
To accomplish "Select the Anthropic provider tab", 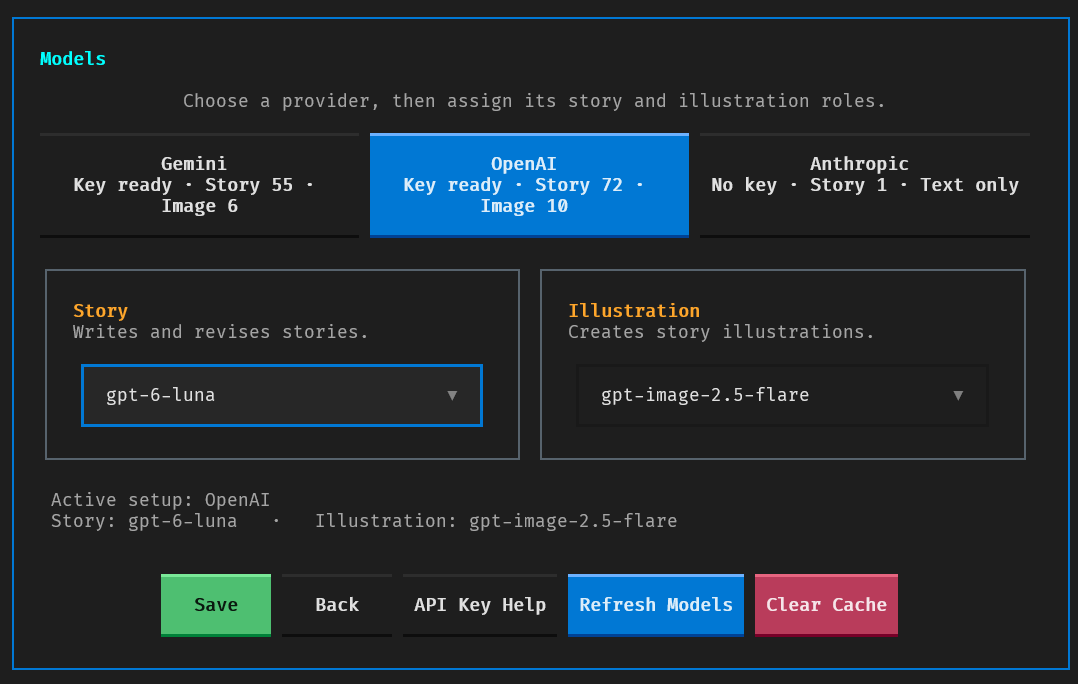I will click(x=865, y=185).
